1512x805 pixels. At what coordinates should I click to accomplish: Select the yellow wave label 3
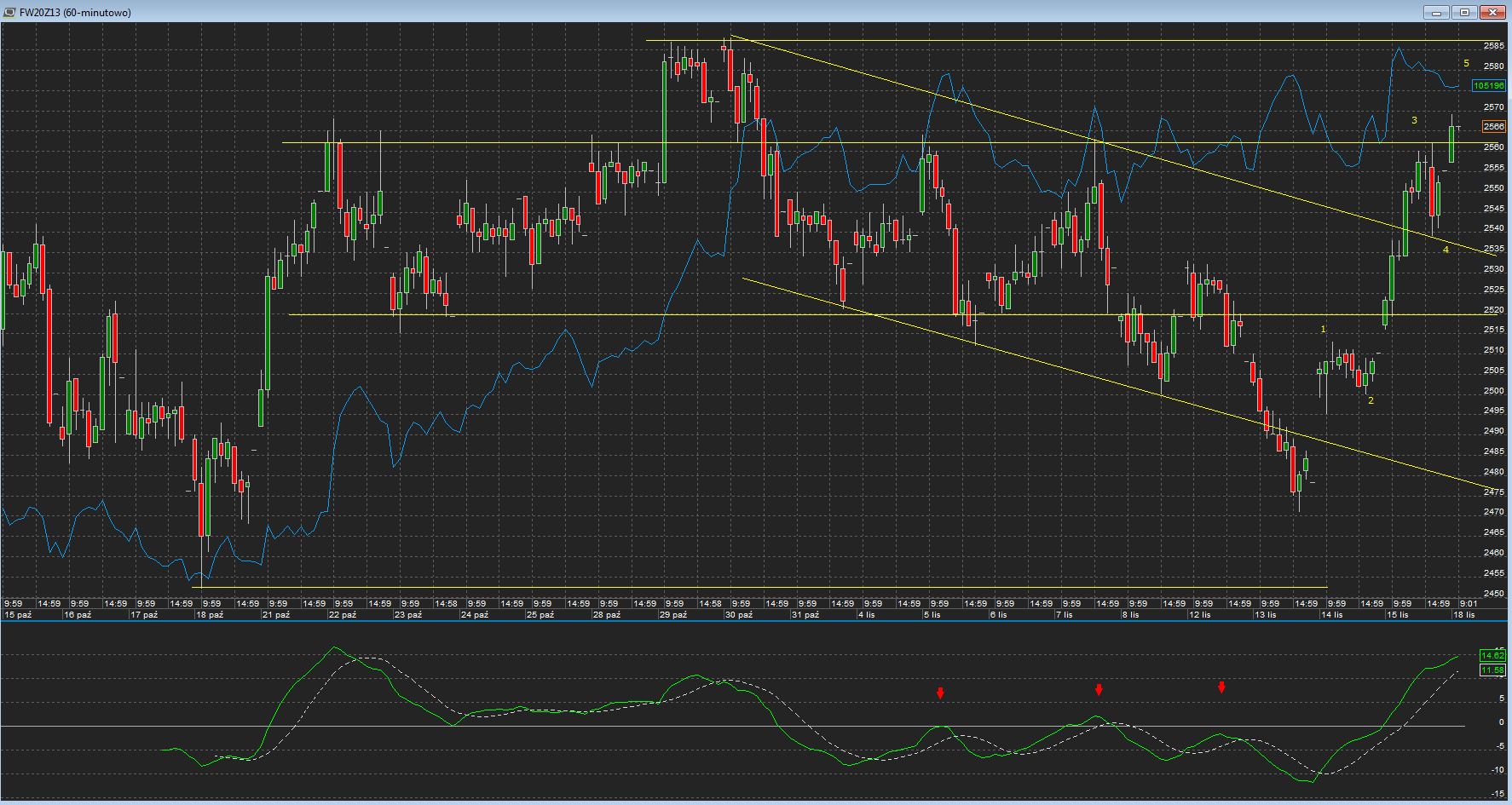point(1414,121)
